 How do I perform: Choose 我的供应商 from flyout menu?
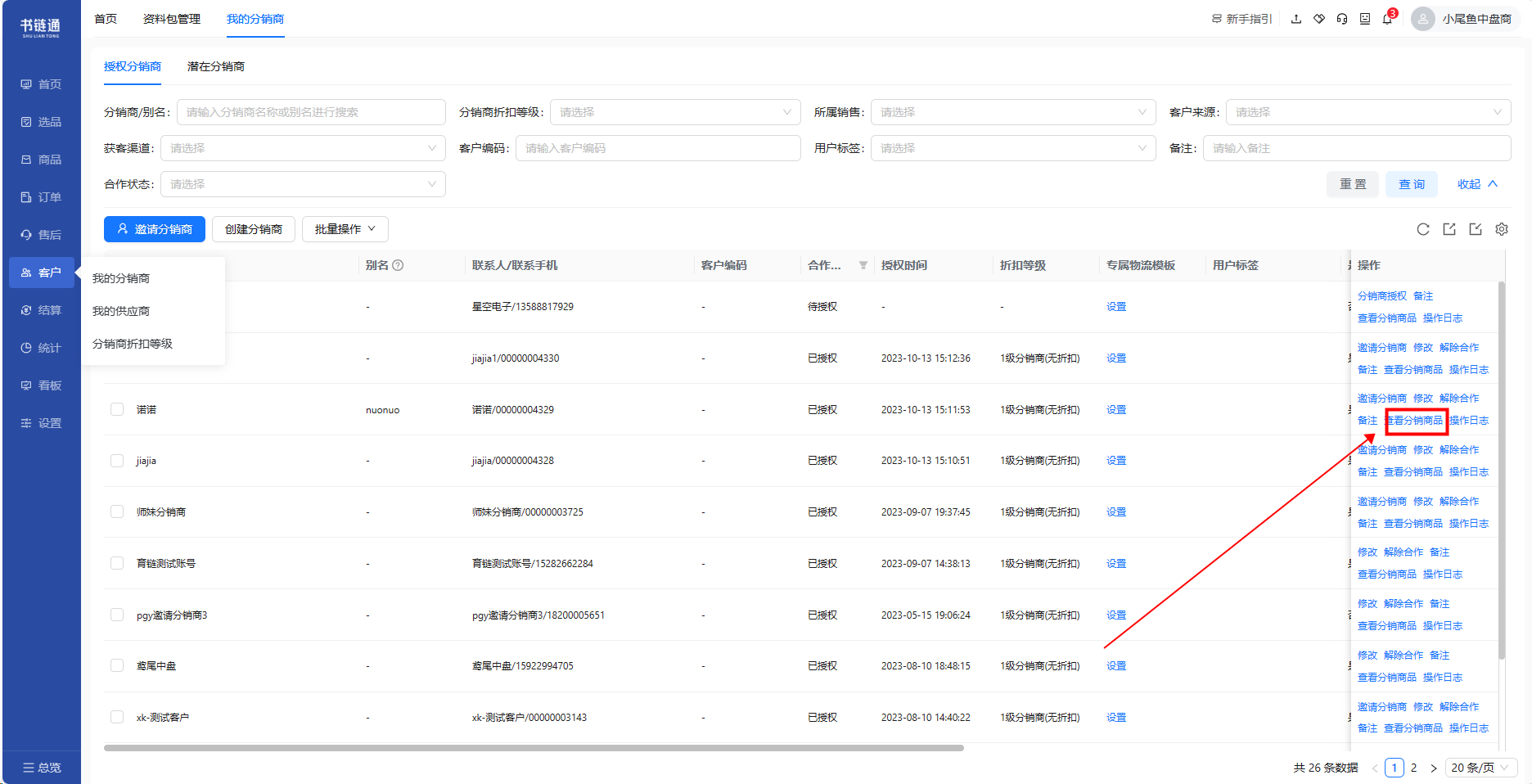[x=121, y=311]
